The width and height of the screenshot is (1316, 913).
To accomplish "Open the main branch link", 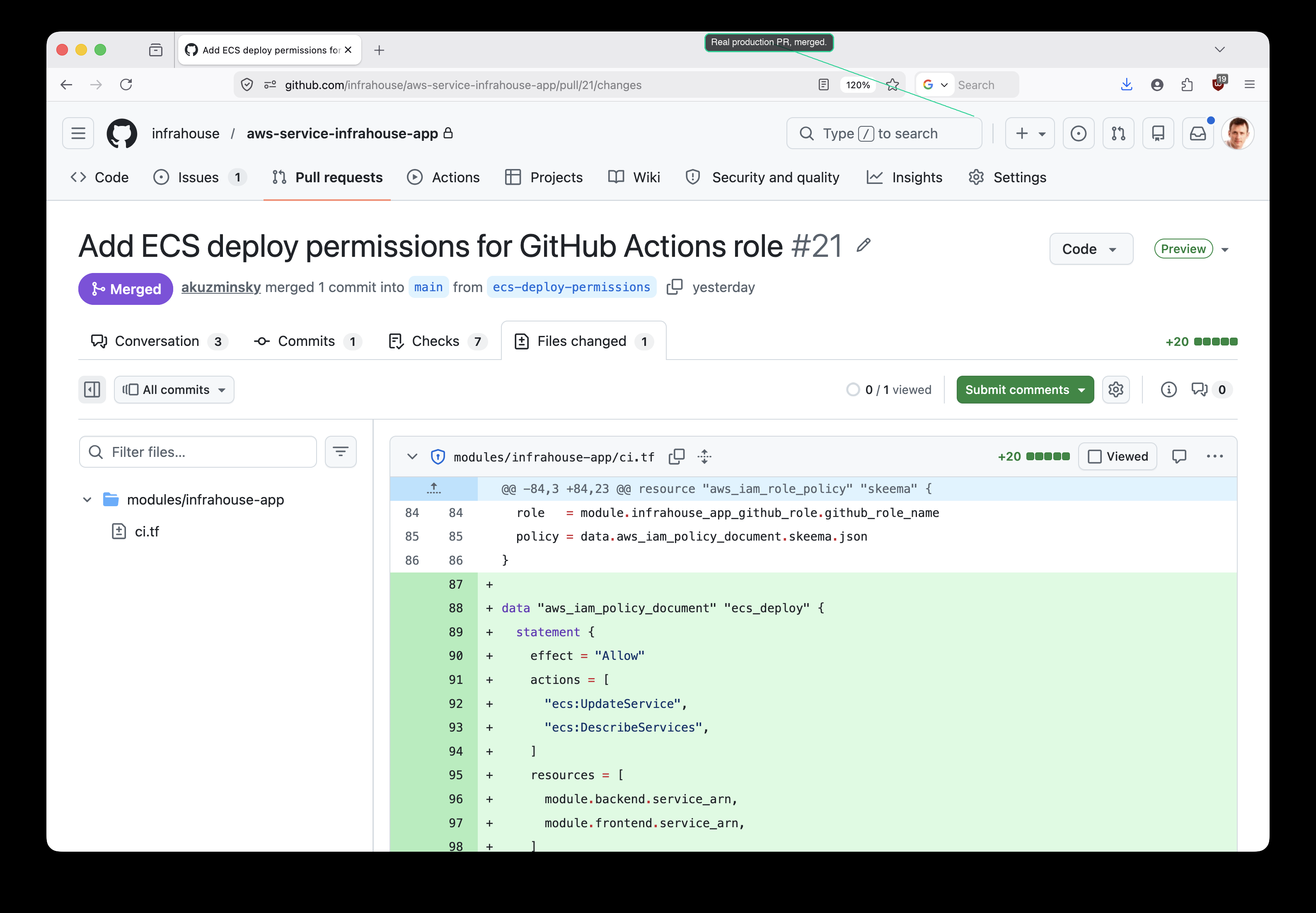I will (x=428, y=287).
